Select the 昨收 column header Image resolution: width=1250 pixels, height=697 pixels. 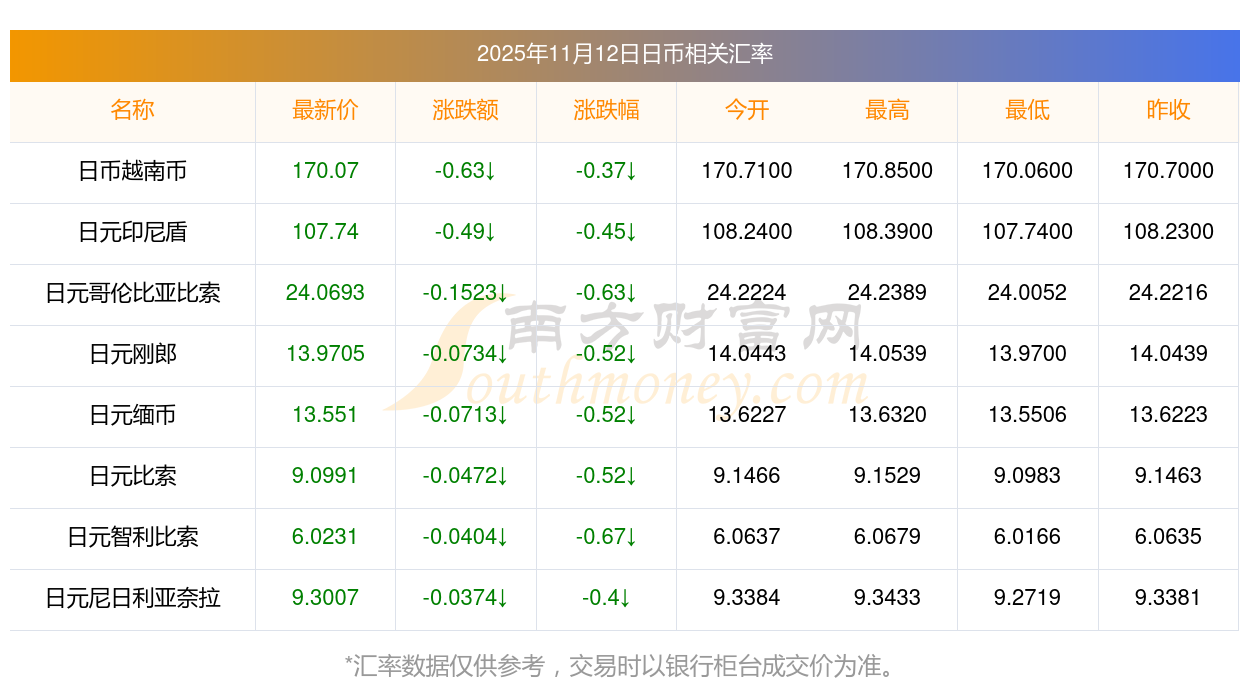click(x=1168, y=110)
